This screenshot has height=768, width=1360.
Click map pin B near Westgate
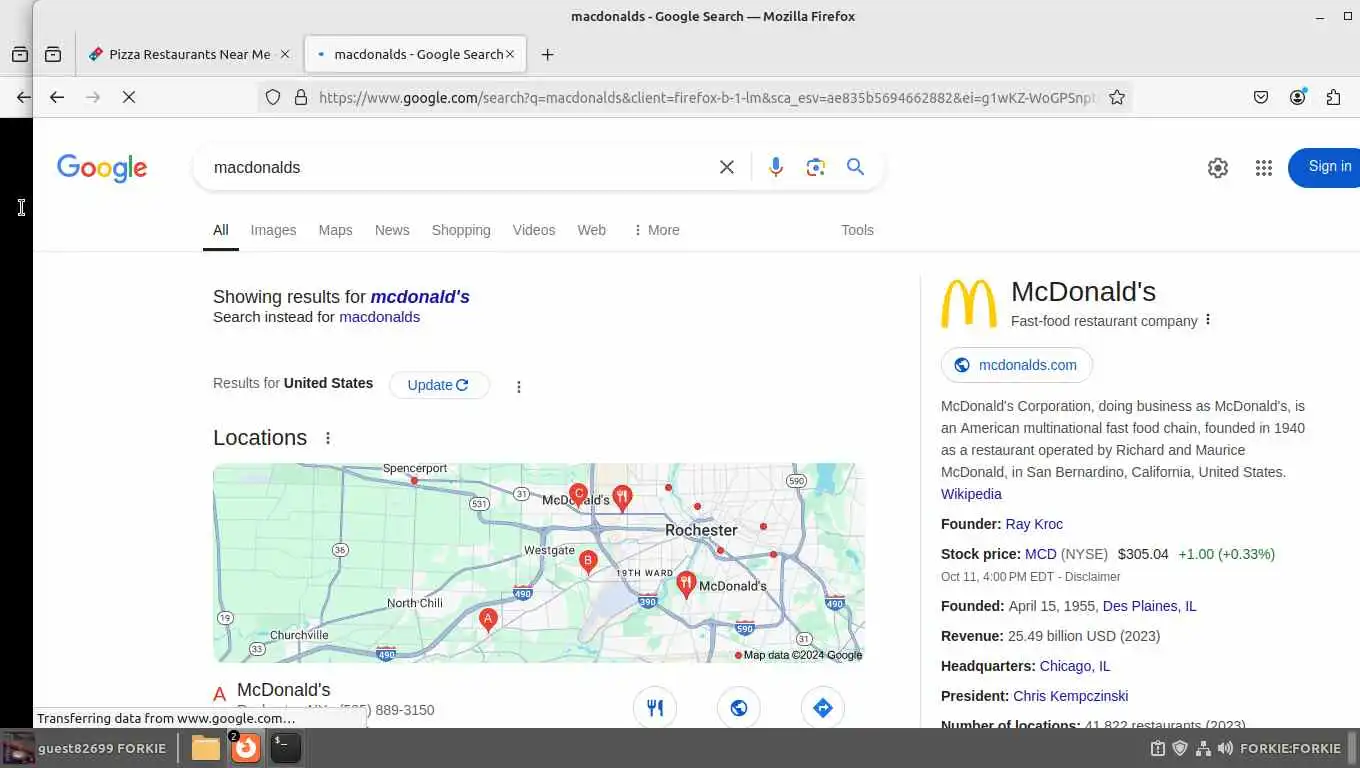(588, 562)
